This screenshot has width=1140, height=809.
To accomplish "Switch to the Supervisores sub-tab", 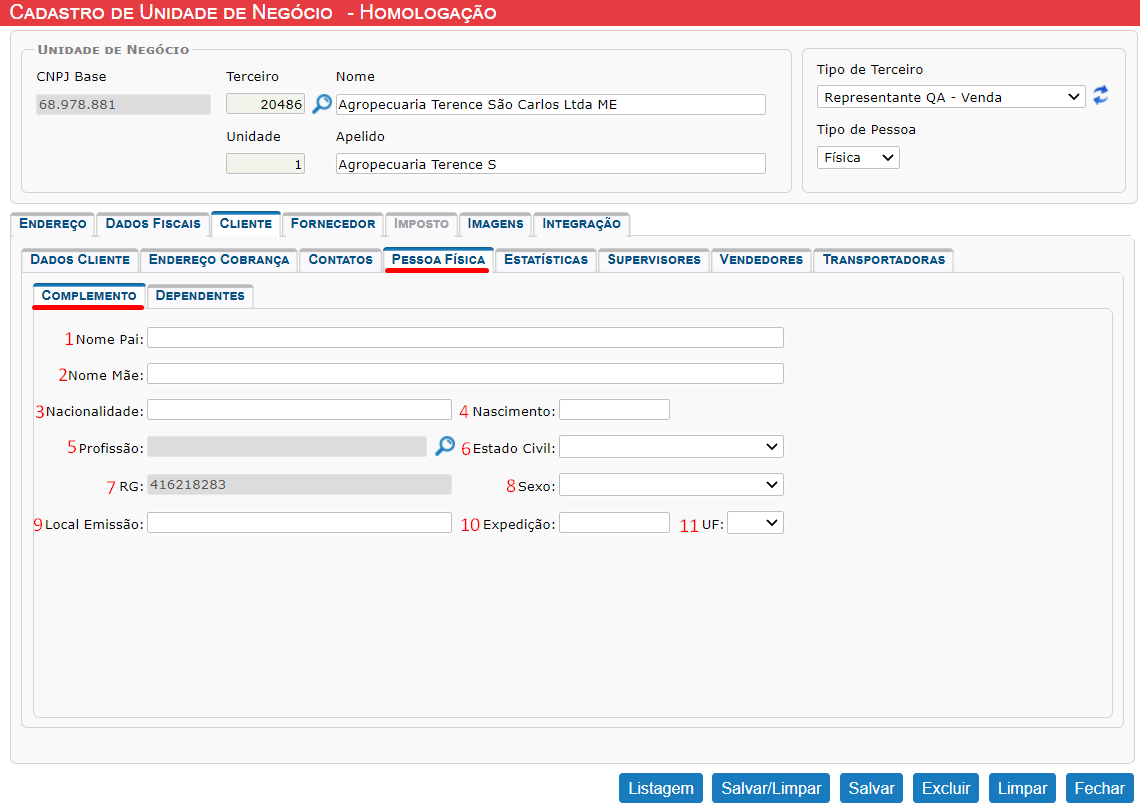I will click(x=654, y=260).
